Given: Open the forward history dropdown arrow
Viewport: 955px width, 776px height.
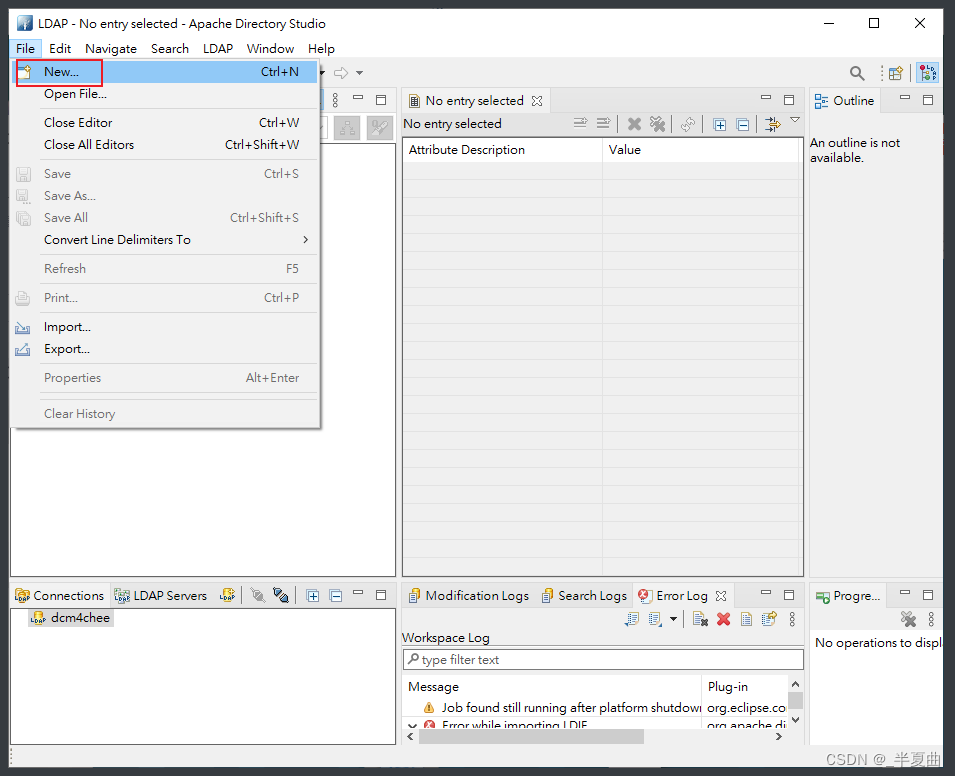Looking at the screenshot, I should click(359, 73).
